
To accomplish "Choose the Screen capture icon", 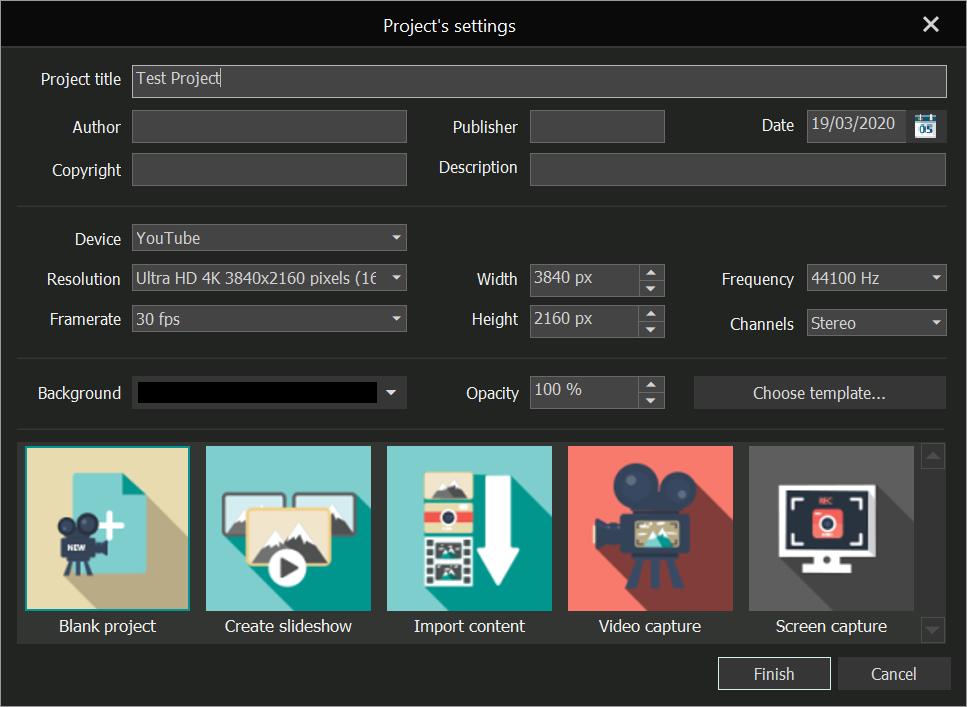I will [x=831, y=528].
